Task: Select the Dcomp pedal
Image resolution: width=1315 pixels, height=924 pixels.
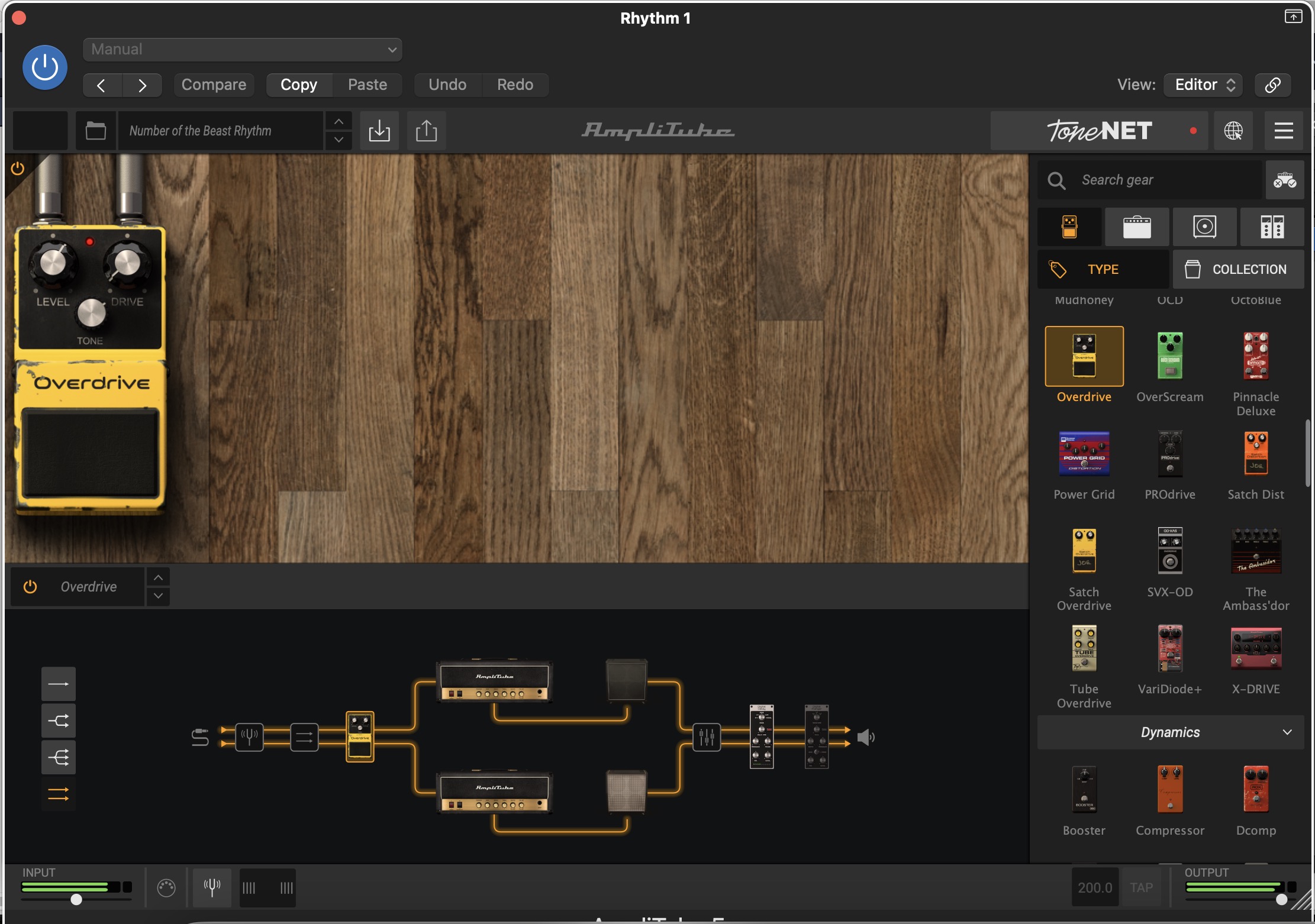Action: point(1256,790)
